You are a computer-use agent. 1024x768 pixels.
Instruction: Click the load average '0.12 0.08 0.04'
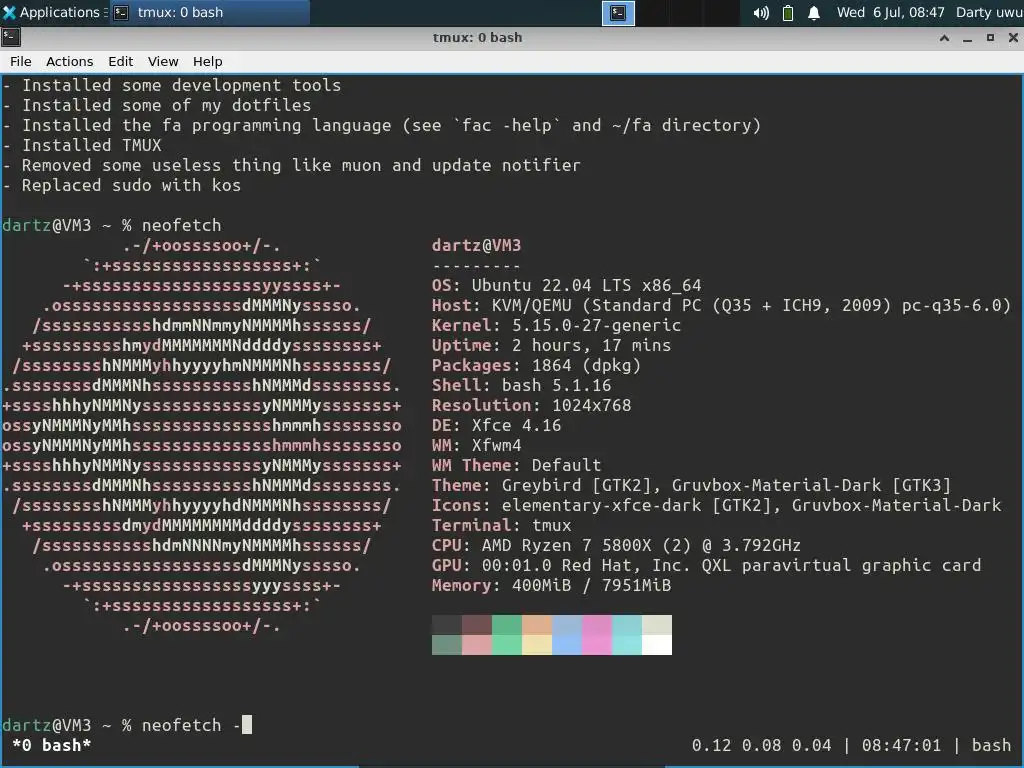[761, 745]
